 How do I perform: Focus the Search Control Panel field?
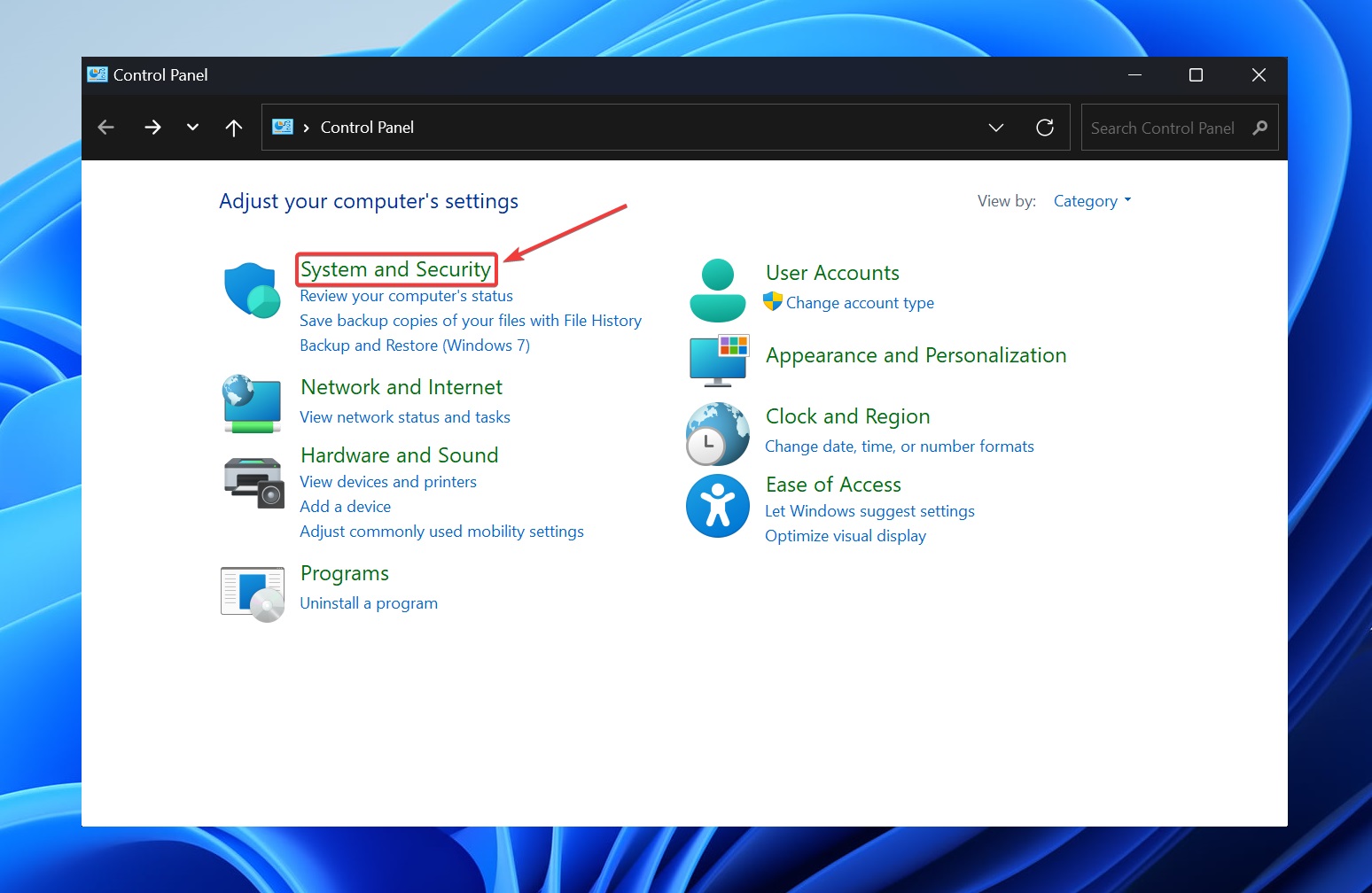point(1180,128)
